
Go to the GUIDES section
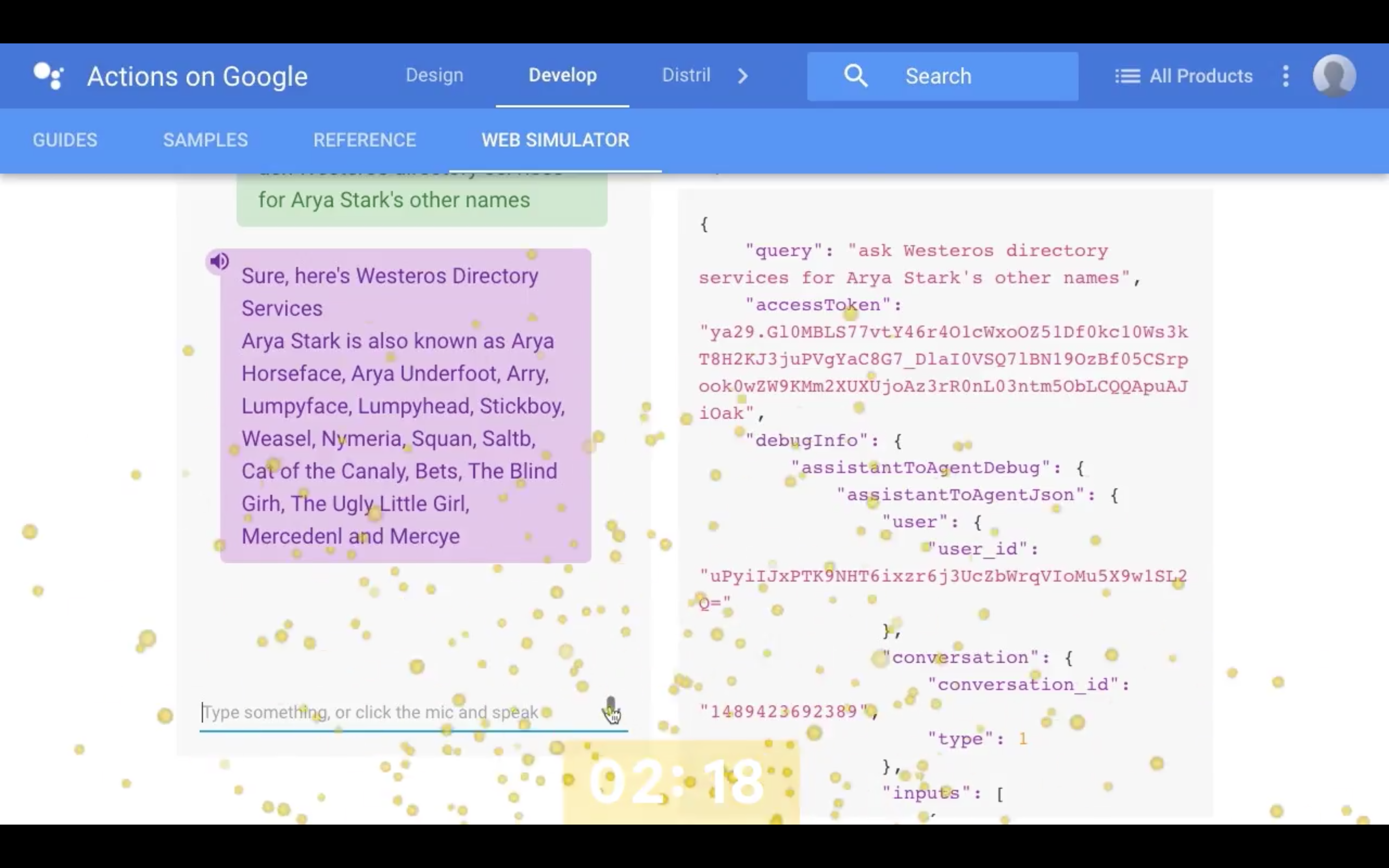coord(65,140)
